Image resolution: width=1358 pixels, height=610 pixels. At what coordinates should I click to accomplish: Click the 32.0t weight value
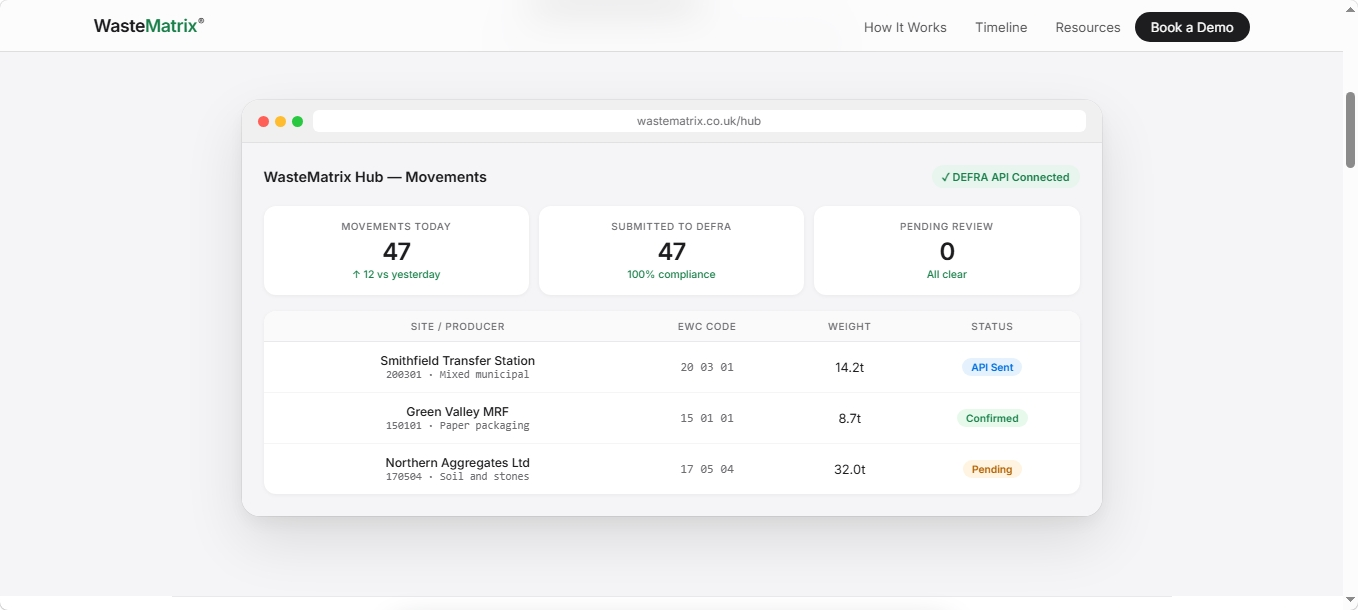(849, 469)
